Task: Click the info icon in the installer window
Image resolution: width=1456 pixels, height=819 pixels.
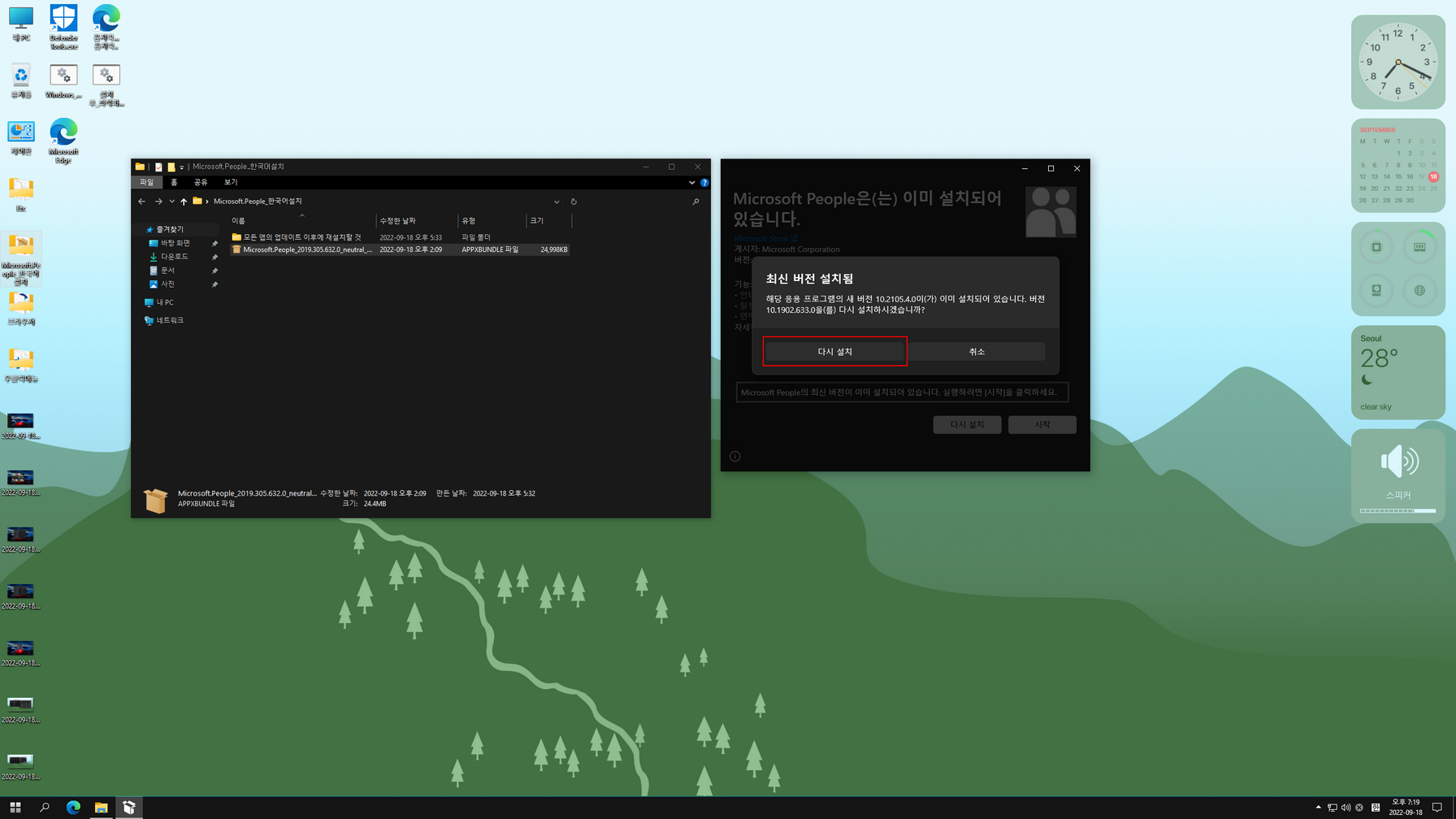Action: 734,457
